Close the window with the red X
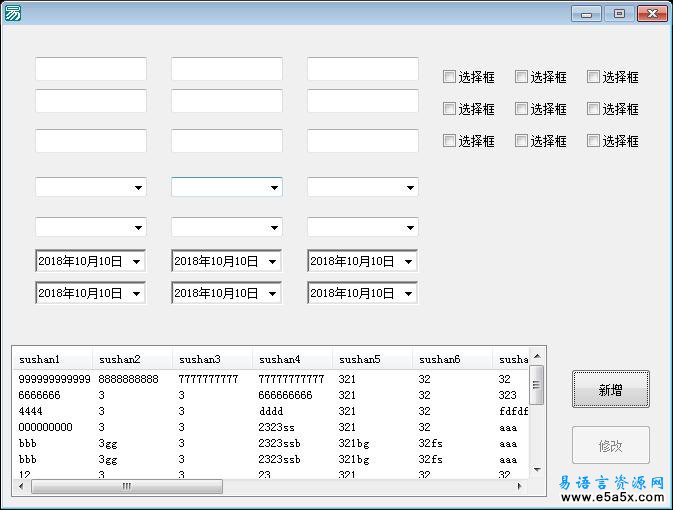The image size is (673, 510). coord(653,13)
